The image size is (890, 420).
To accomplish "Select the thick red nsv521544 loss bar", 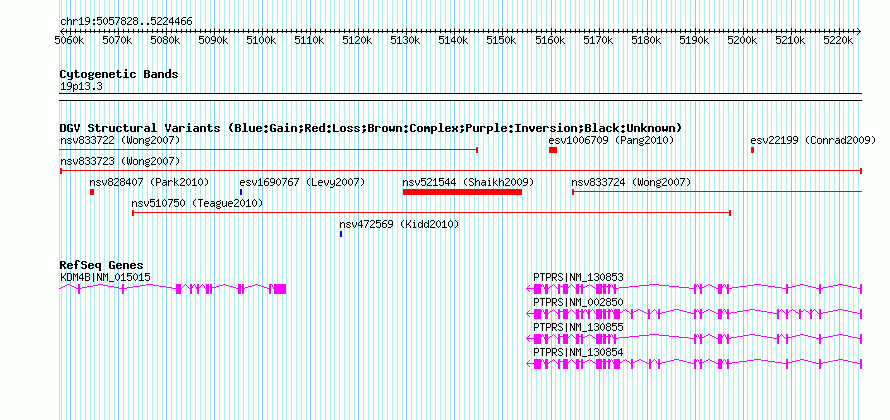I will click(462, 192).
